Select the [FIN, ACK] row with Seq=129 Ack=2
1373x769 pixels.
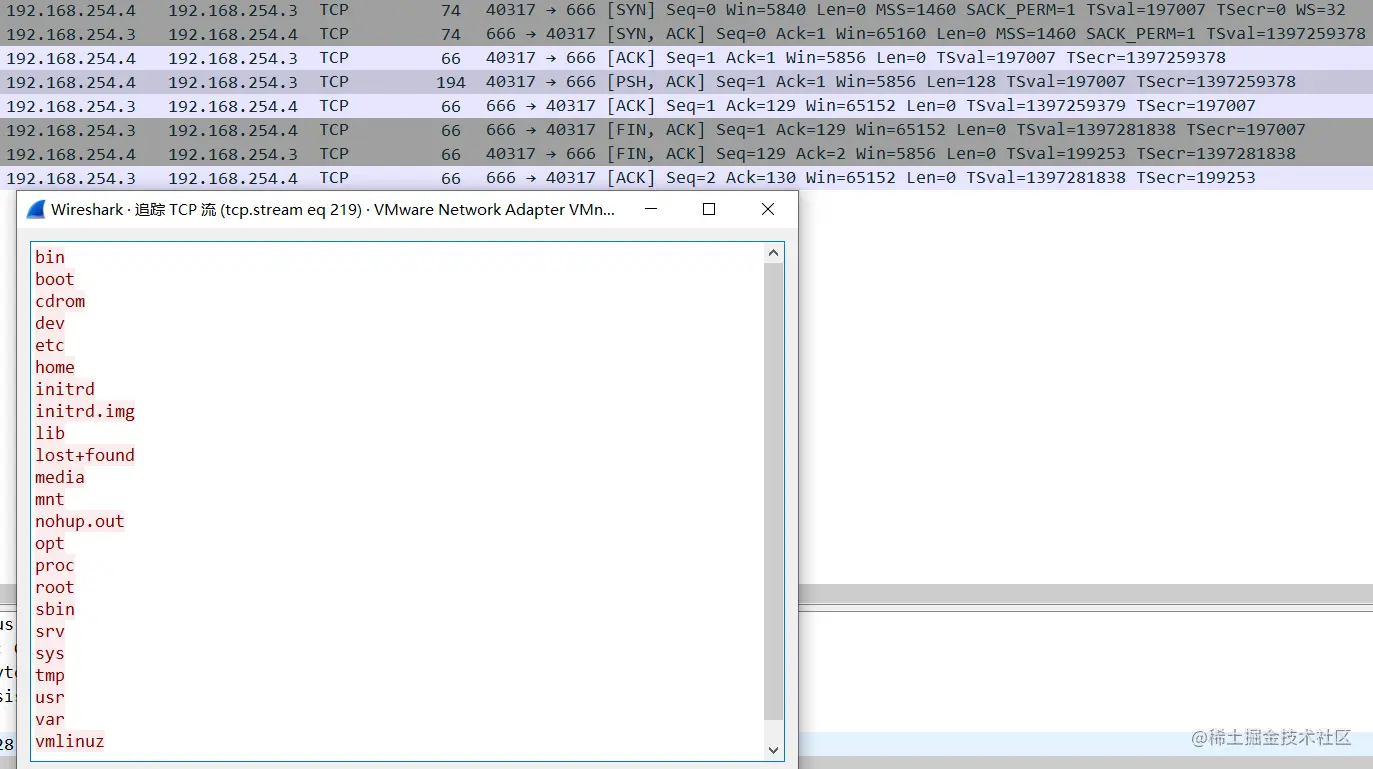click(686, 154)
